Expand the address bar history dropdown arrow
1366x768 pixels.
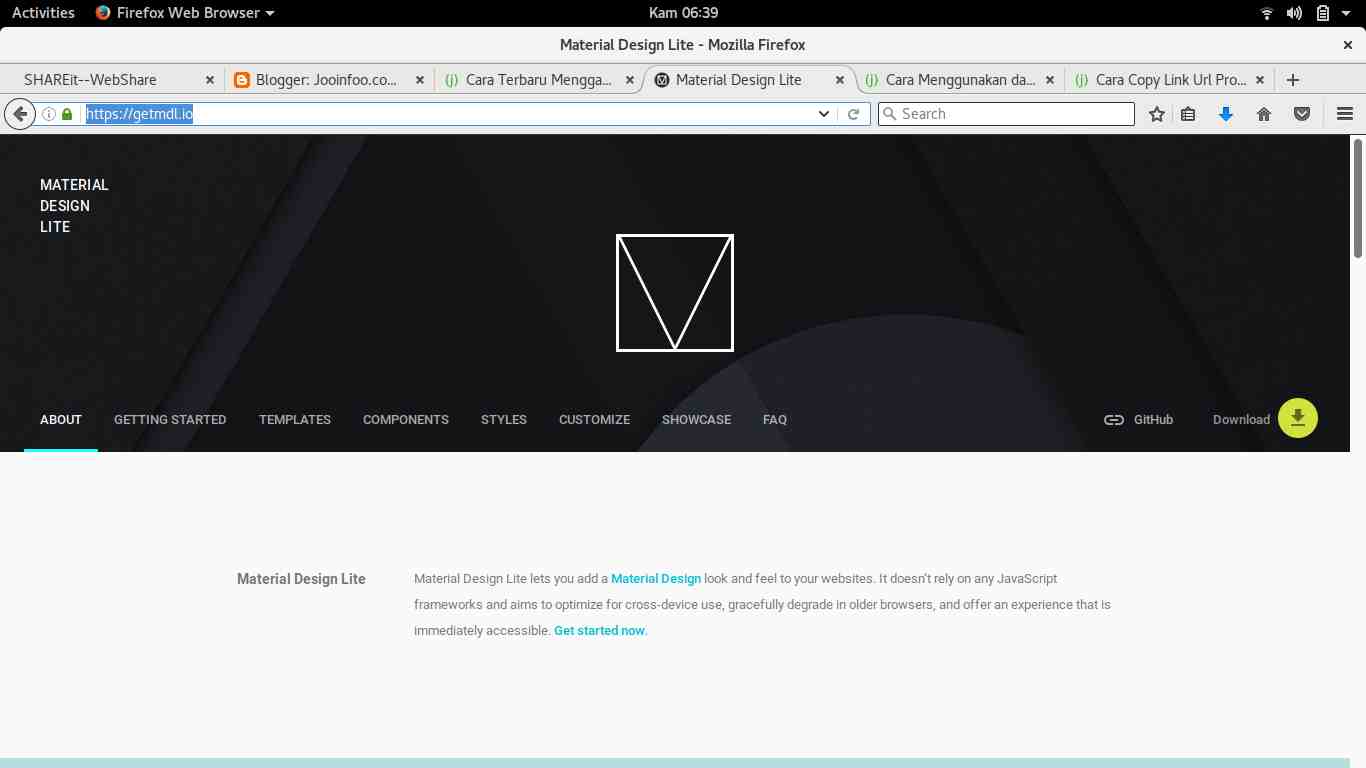[x=823, y=114]
